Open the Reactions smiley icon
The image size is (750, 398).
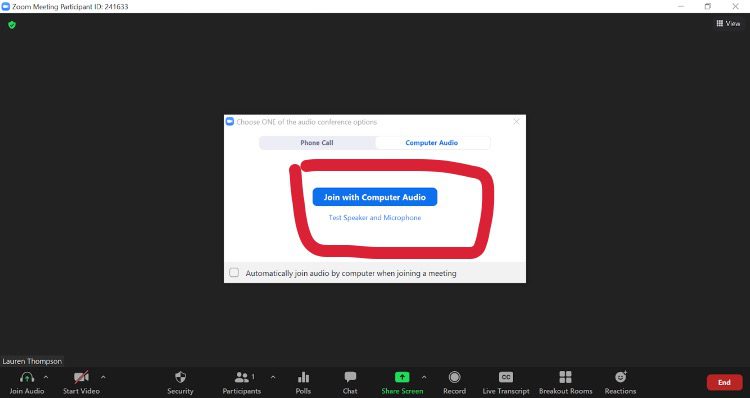coord(620,377)
